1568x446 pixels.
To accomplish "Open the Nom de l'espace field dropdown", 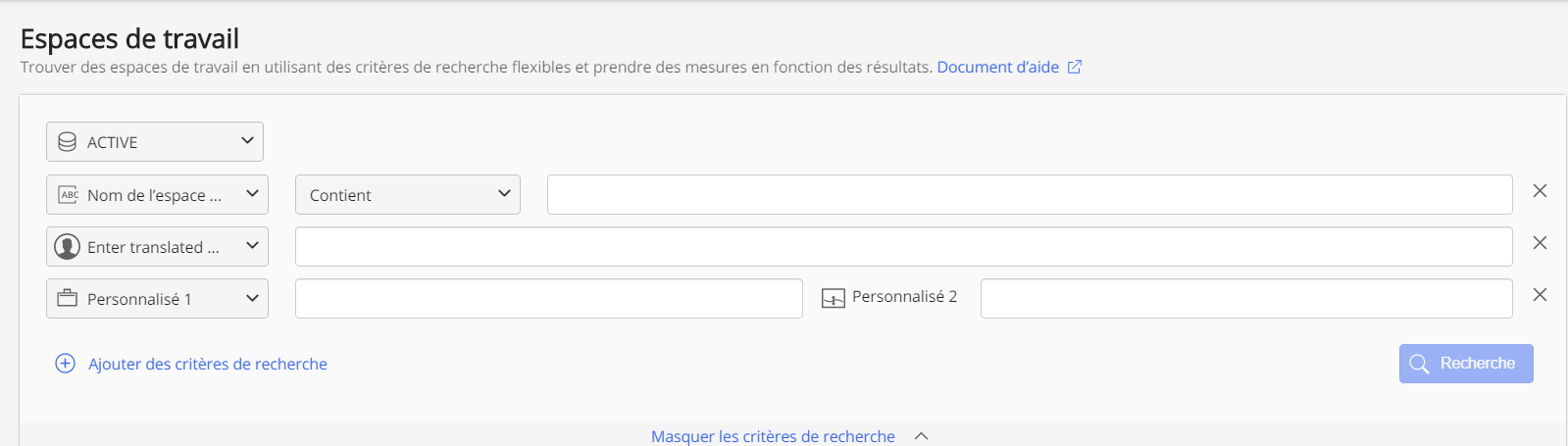I will (252, 194).
